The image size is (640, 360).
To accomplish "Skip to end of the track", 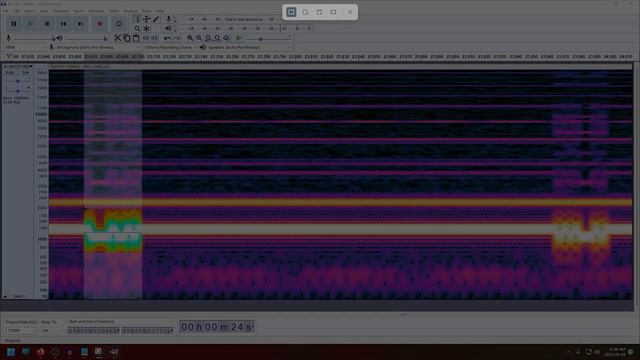I will click(x=80, y=24).
